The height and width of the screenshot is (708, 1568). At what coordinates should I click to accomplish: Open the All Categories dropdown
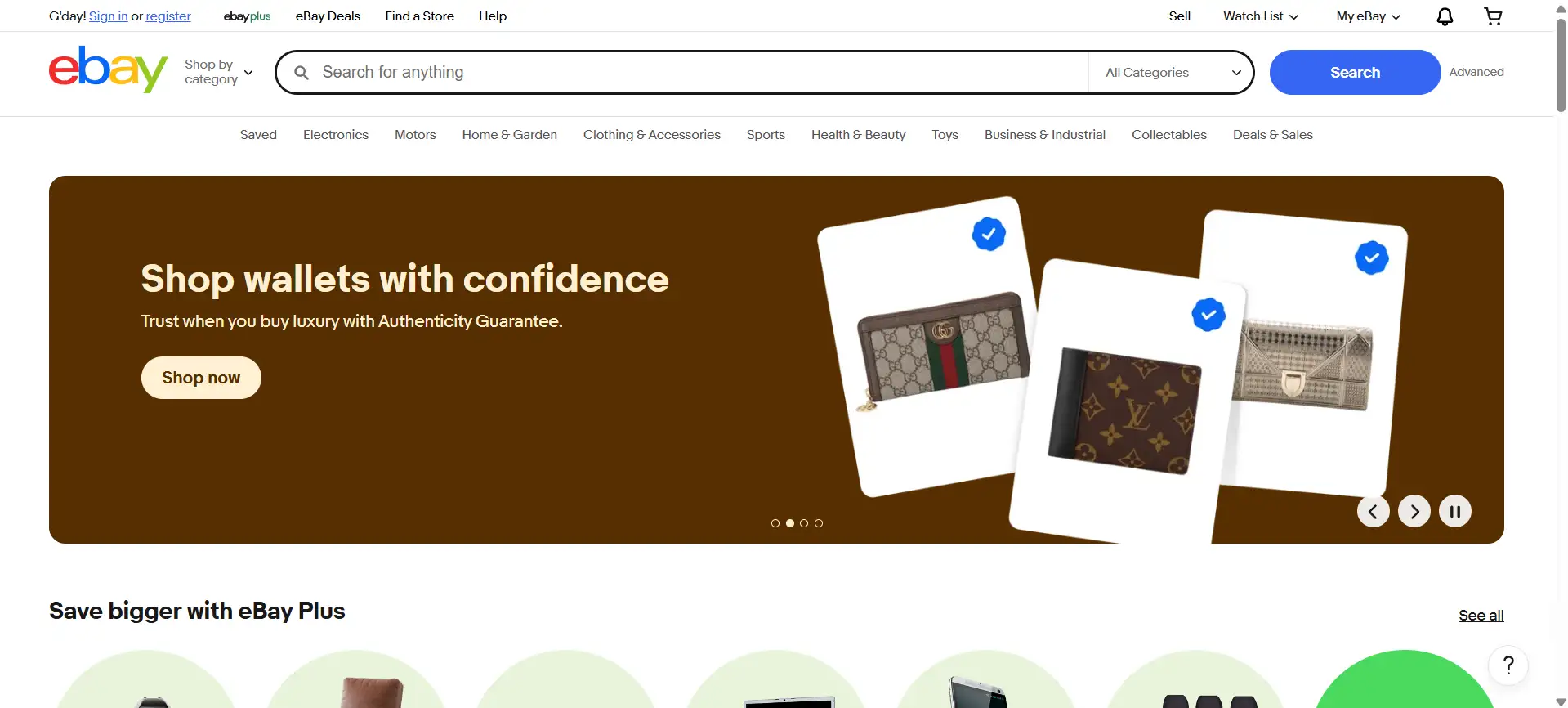pos(1173,73)
